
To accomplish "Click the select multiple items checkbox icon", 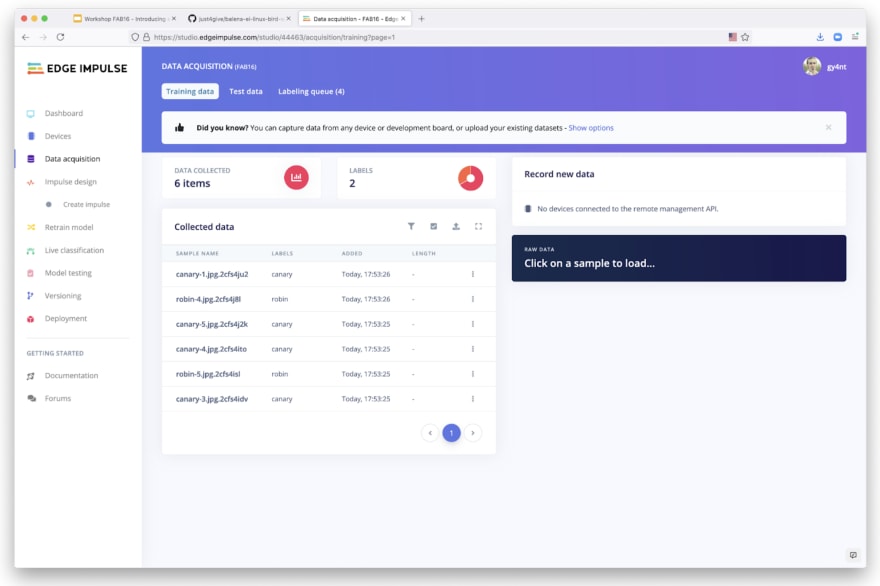I will (434, 226).
